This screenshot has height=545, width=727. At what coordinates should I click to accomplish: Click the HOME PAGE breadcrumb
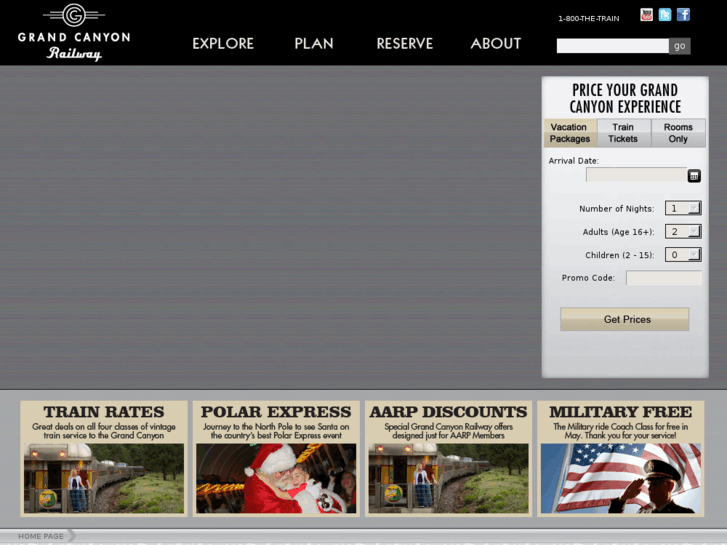point(41,536)
